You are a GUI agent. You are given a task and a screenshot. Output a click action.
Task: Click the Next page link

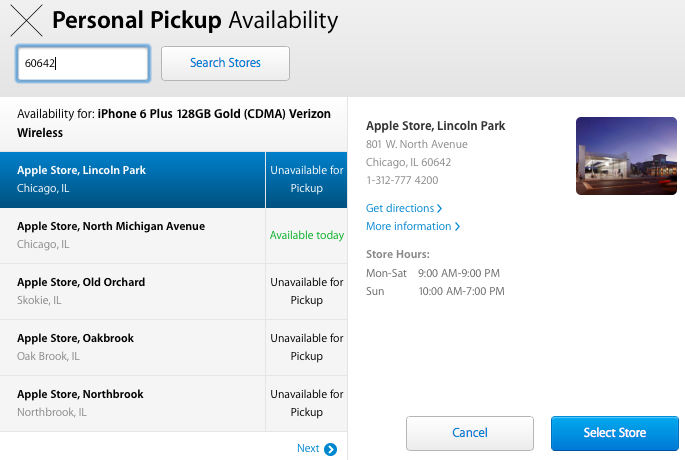click(x=317, y=449)
